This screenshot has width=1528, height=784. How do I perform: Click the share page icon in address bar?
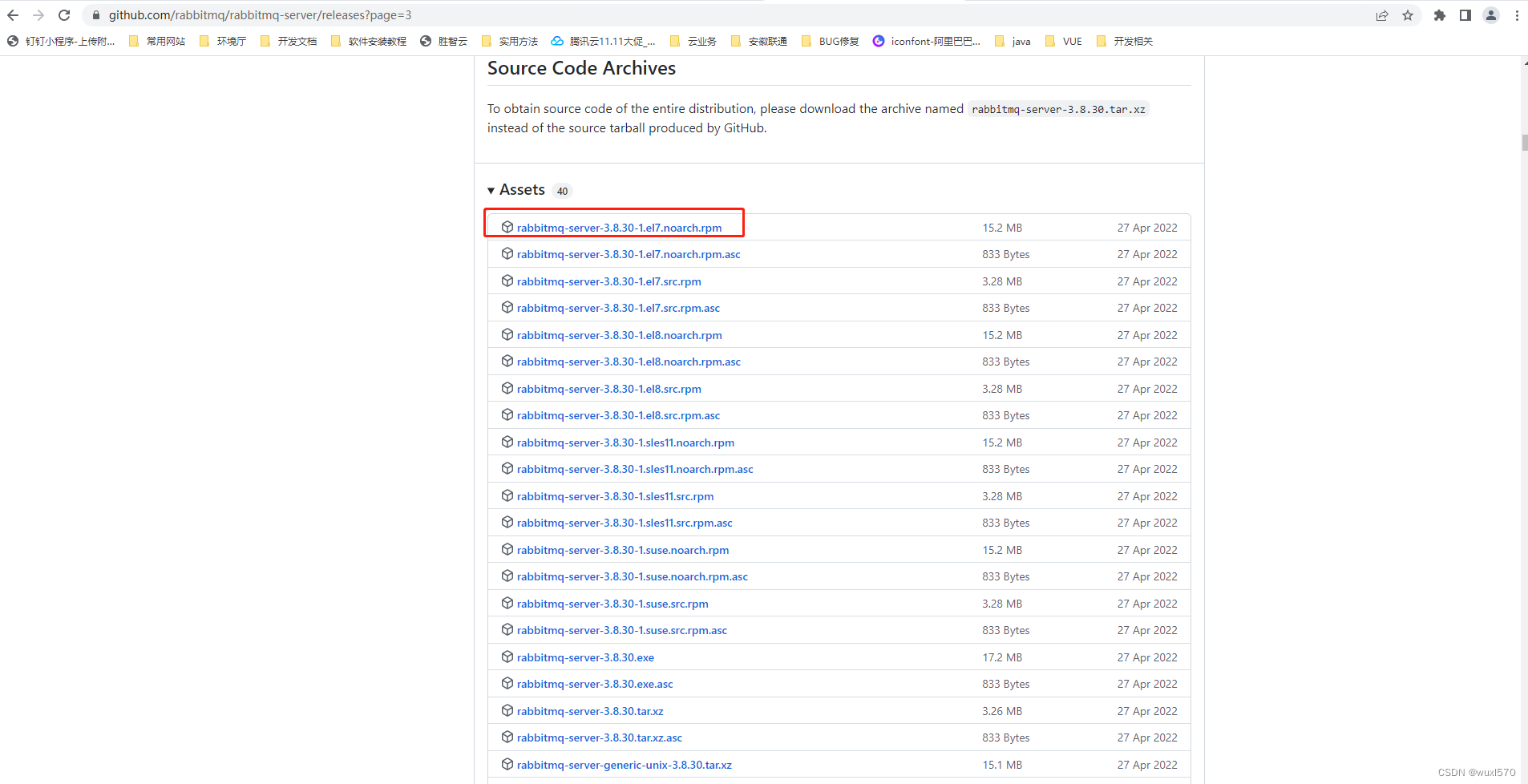coord(1382,15)
